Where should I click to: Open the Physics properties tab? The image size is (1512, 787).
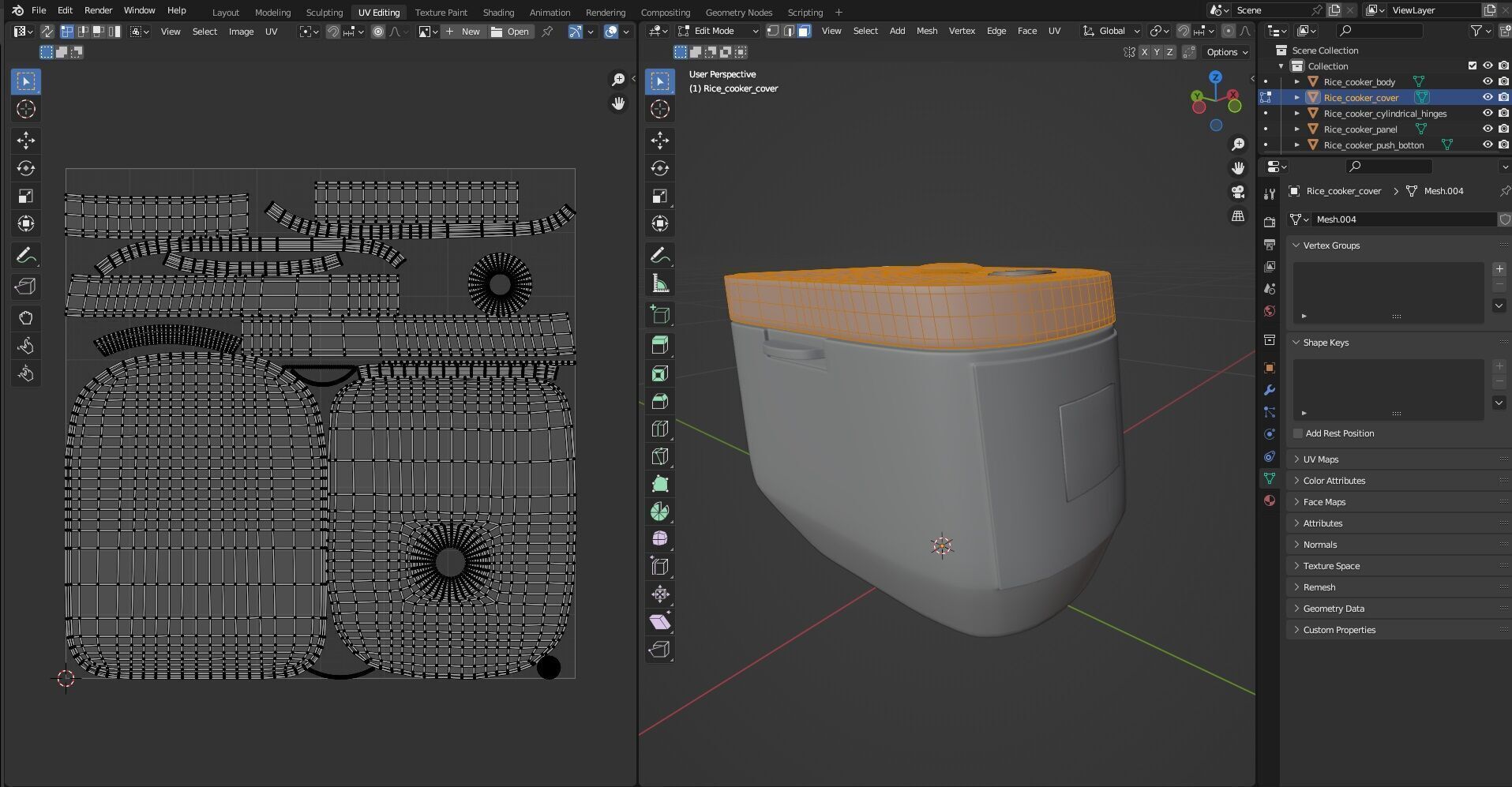pyautogui.click(x=1270, y=434)
